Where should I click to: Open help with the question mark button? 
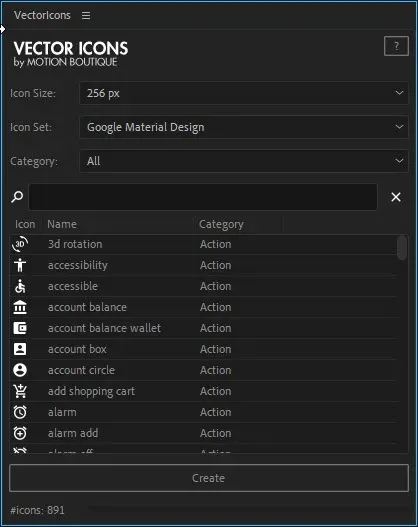pos(396,46)
